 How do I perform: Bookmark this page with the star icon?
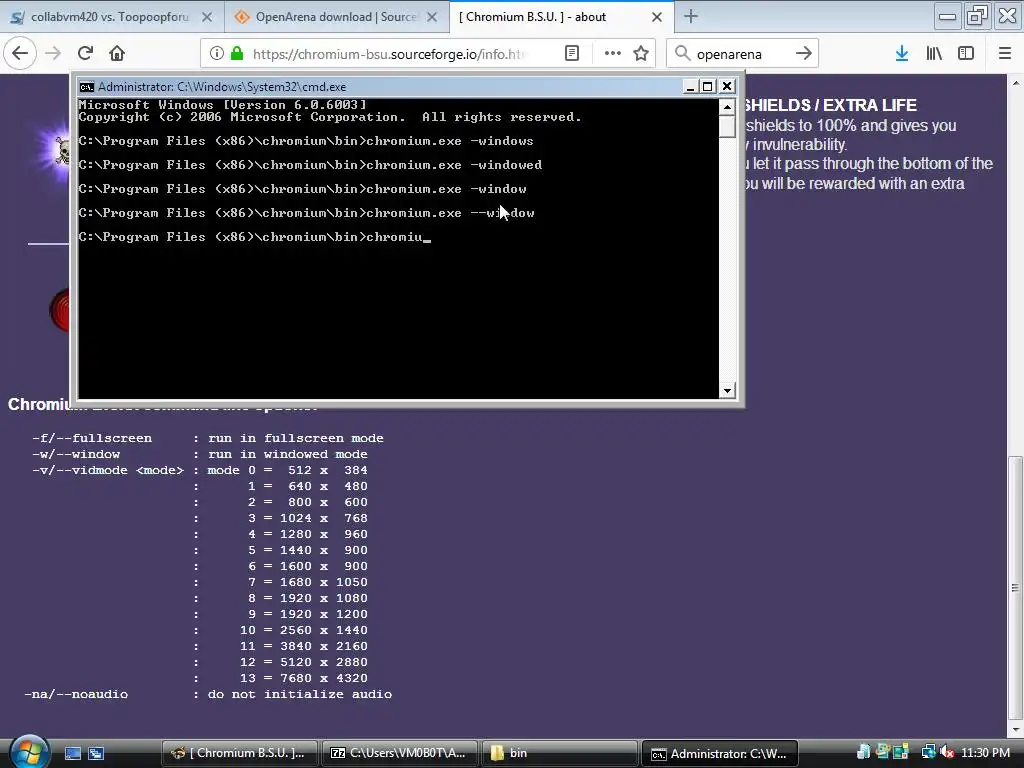[641, 53]
